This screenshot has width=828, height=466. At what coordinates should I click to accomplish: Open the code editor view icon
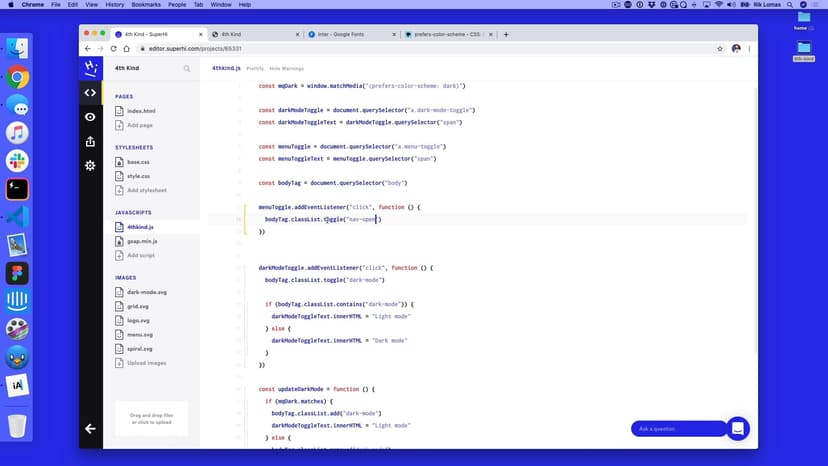tap(90, 93)
